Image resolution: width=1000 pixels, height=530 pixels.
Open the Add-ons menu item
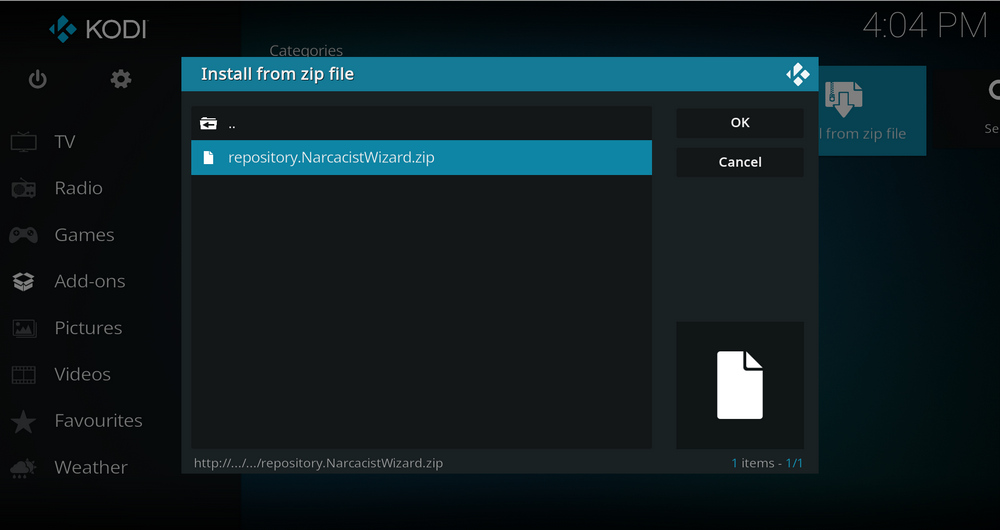pos(90,281)
